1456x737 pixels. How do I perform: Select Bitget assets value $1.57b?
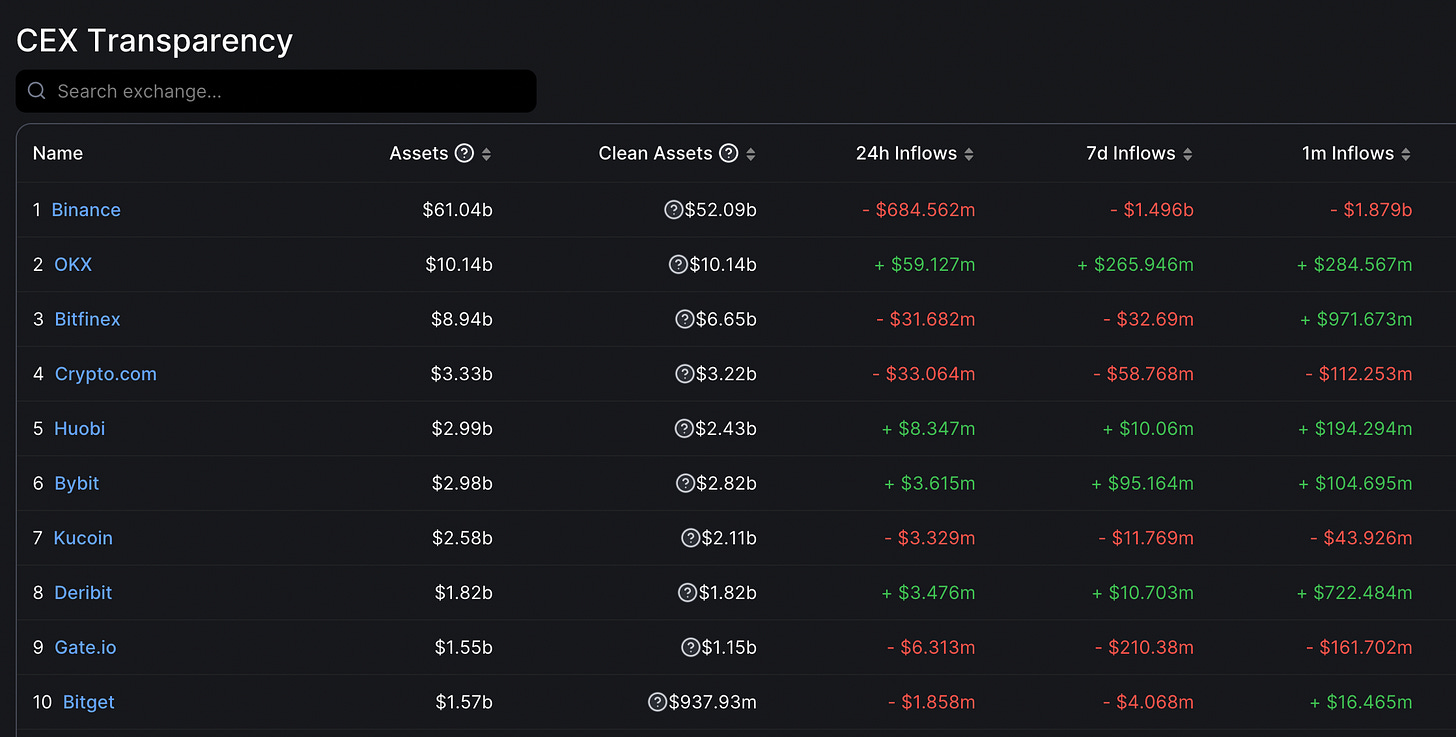464,702
